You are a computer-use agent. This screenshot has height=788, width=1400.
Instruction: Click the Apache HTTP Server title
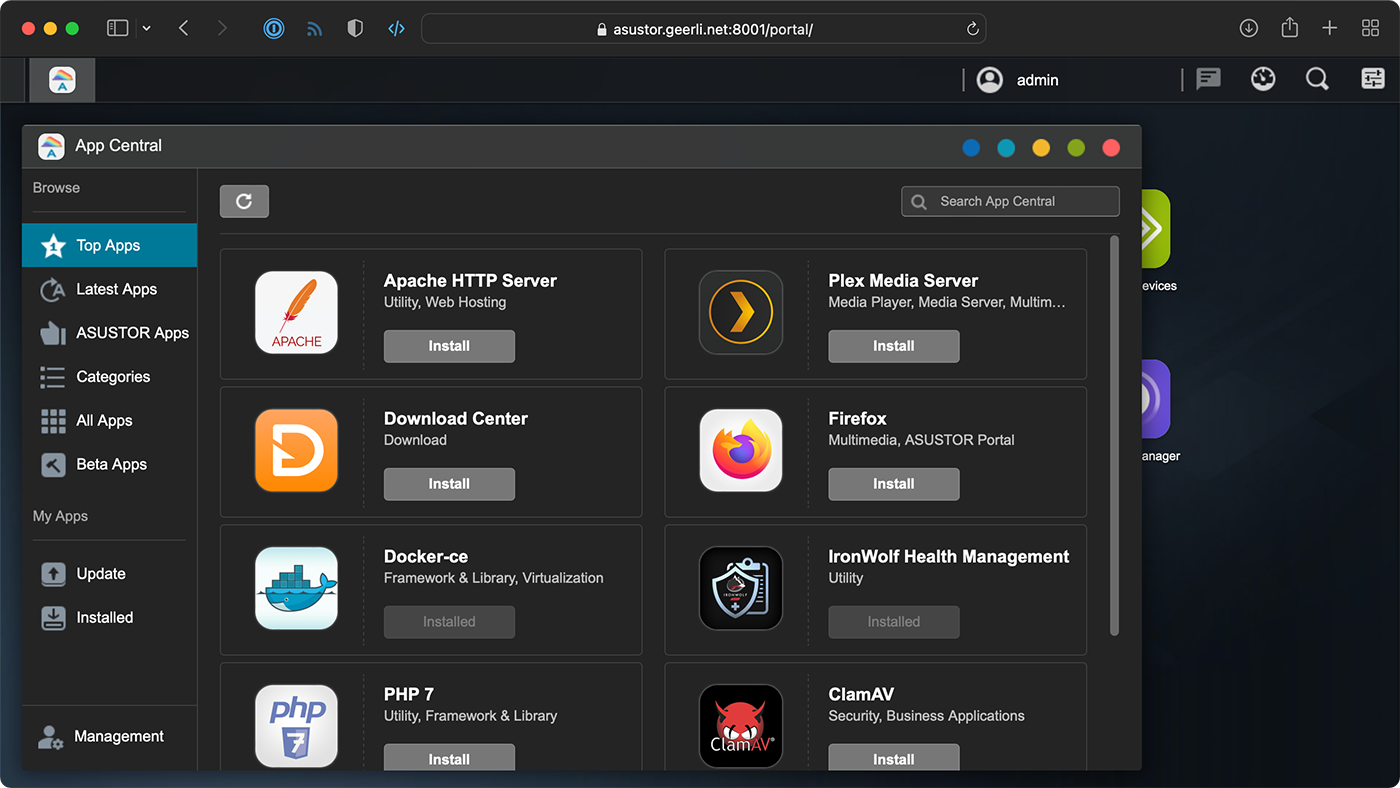click(470, 281)
